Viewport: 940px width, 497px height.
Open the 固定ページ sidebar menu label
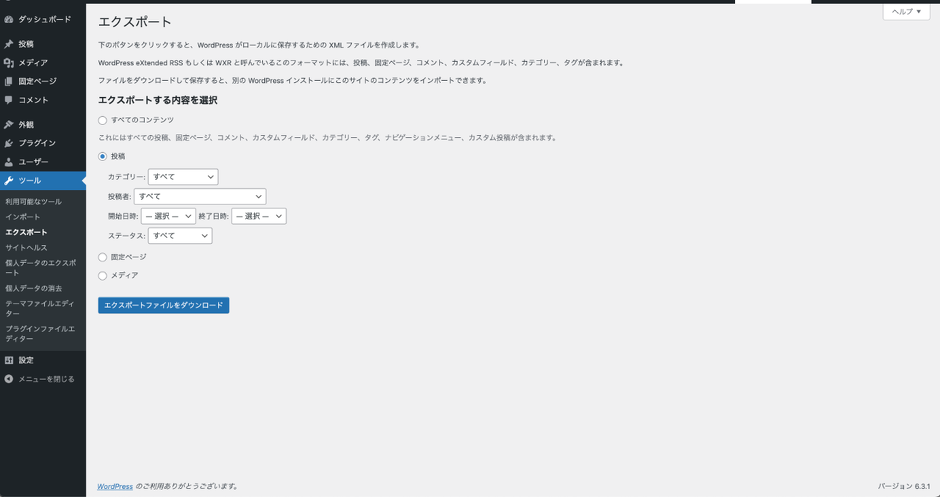coord(37,82)
